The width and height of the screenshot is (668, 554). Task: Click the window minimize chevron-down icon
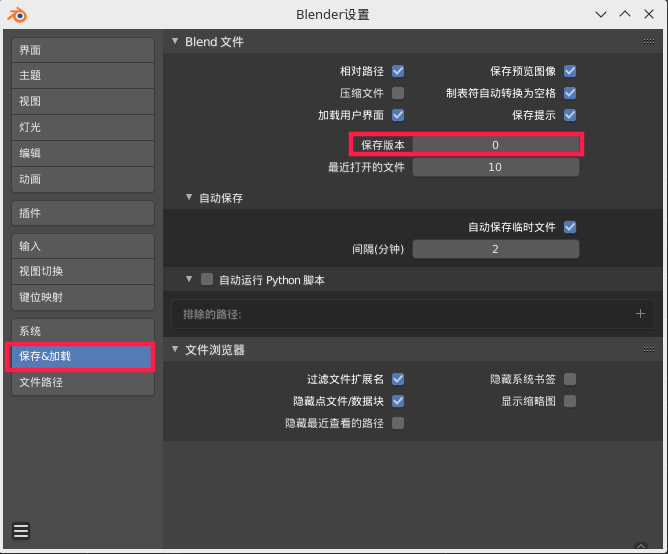pos(601,14)
